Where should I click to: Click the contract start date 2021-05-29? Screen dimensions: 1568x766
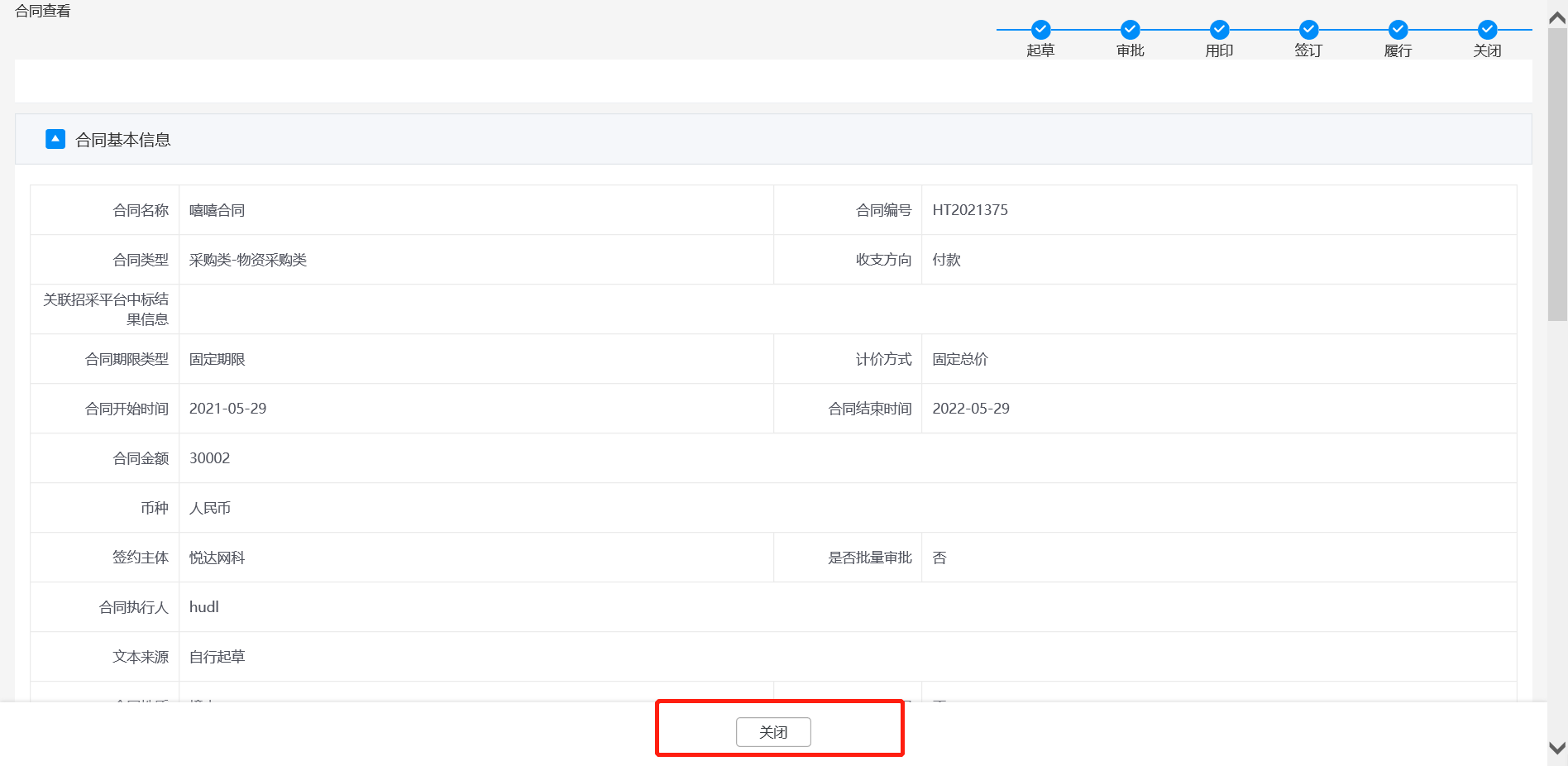(227, 409)
